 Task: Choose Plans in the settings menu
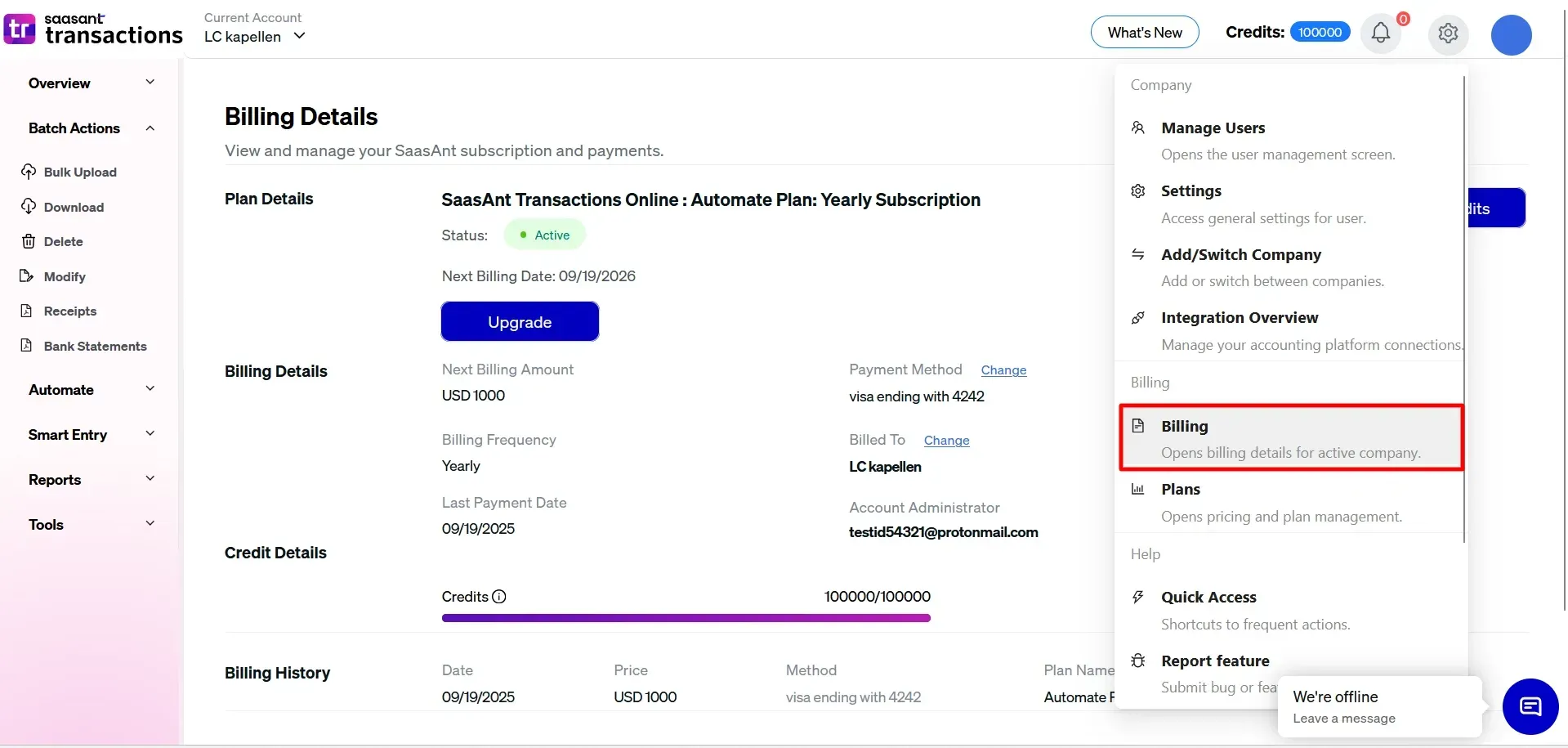(1180, 490)
